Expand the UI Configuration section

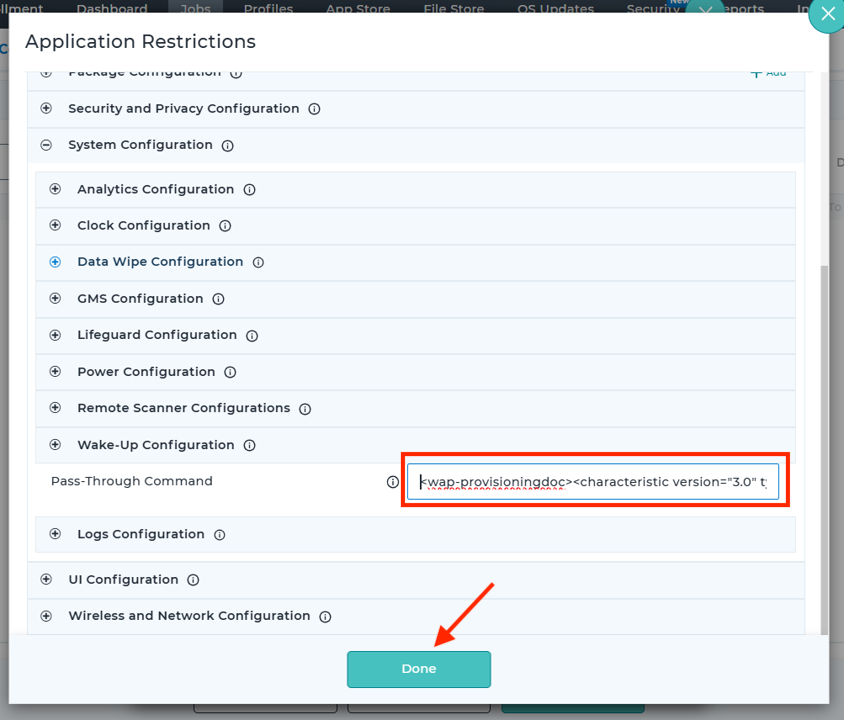(46, 580)
